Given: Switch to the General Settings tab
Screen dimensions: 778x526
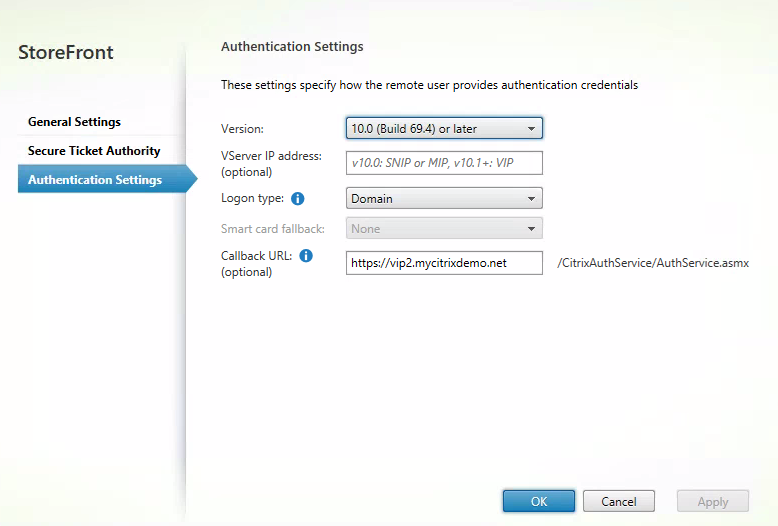Looking at the screenshot, I should pyautogui.click(x=74, y=122).
